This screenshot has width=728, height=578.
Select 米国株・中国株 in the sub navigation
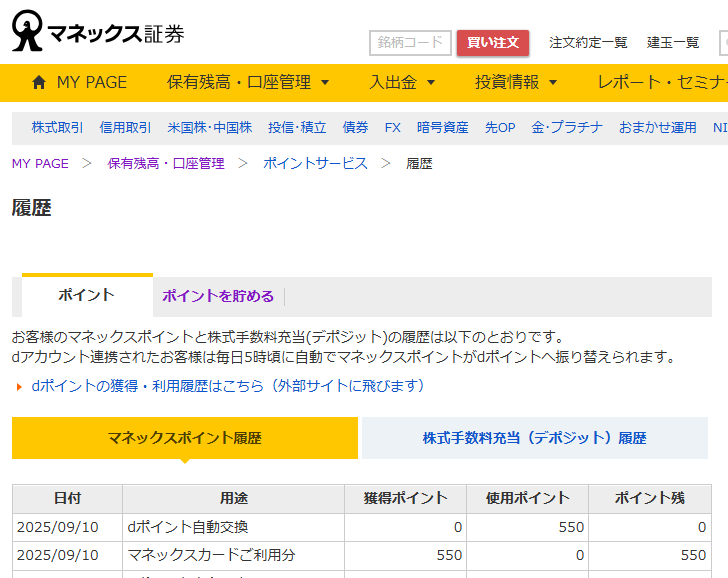[x=209, y=127]
